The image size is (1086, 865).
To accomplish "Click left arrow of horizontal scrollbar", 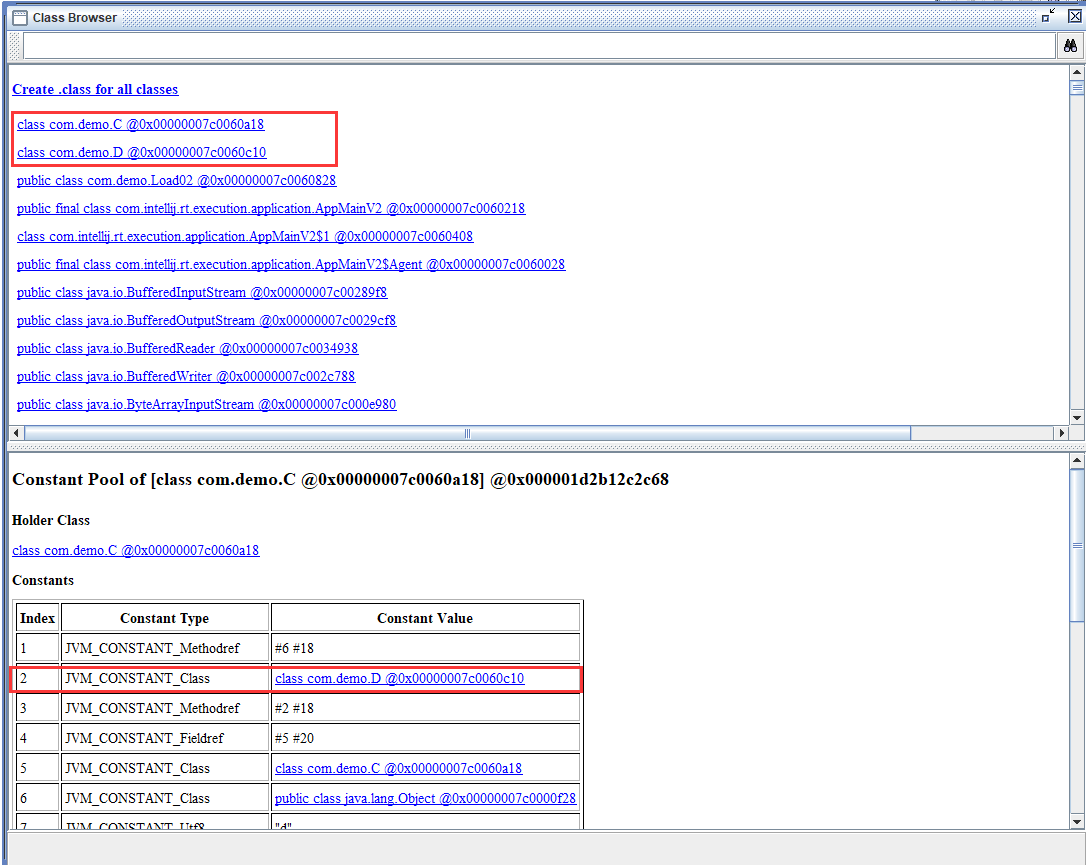I will (16, 433).
